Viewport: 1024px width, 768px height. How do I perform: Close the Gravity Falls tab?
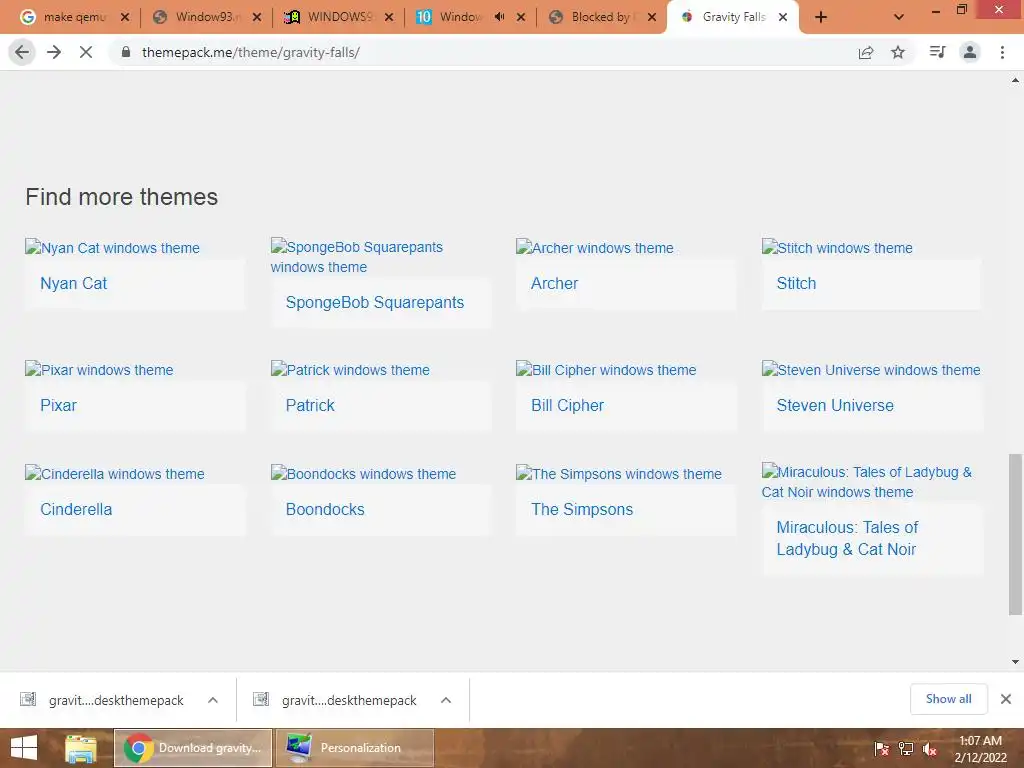(783, 18)
